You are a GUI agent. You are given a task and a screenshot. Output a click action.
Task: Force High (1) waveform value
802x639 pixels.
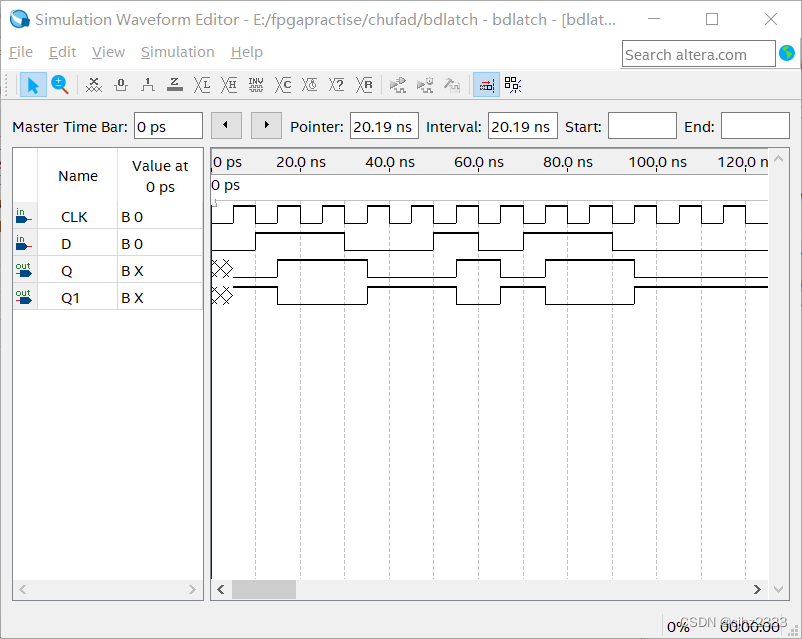(x=148, y=85)
